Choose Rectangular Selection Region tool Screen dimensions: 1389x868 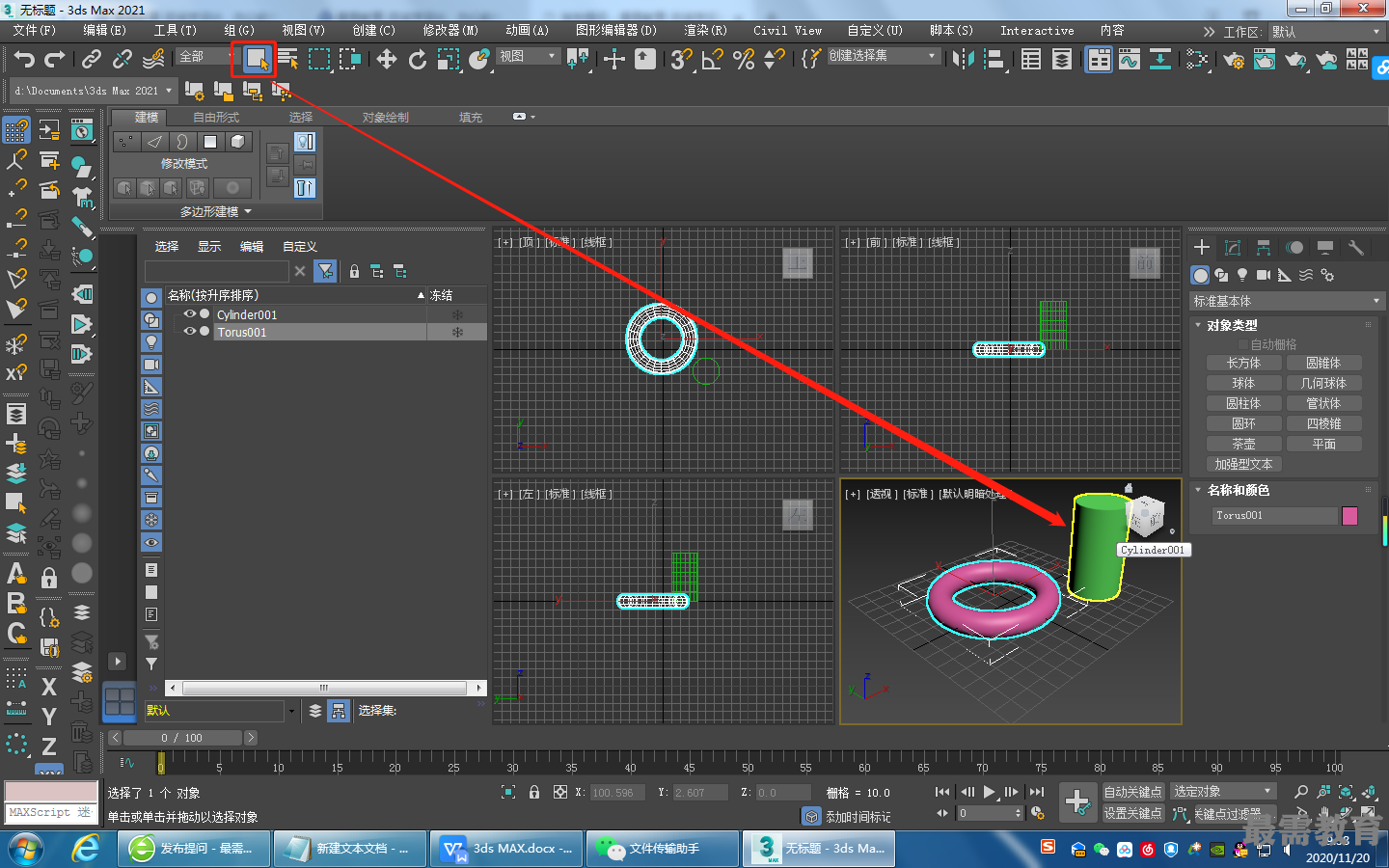click(x=319, y=60)
